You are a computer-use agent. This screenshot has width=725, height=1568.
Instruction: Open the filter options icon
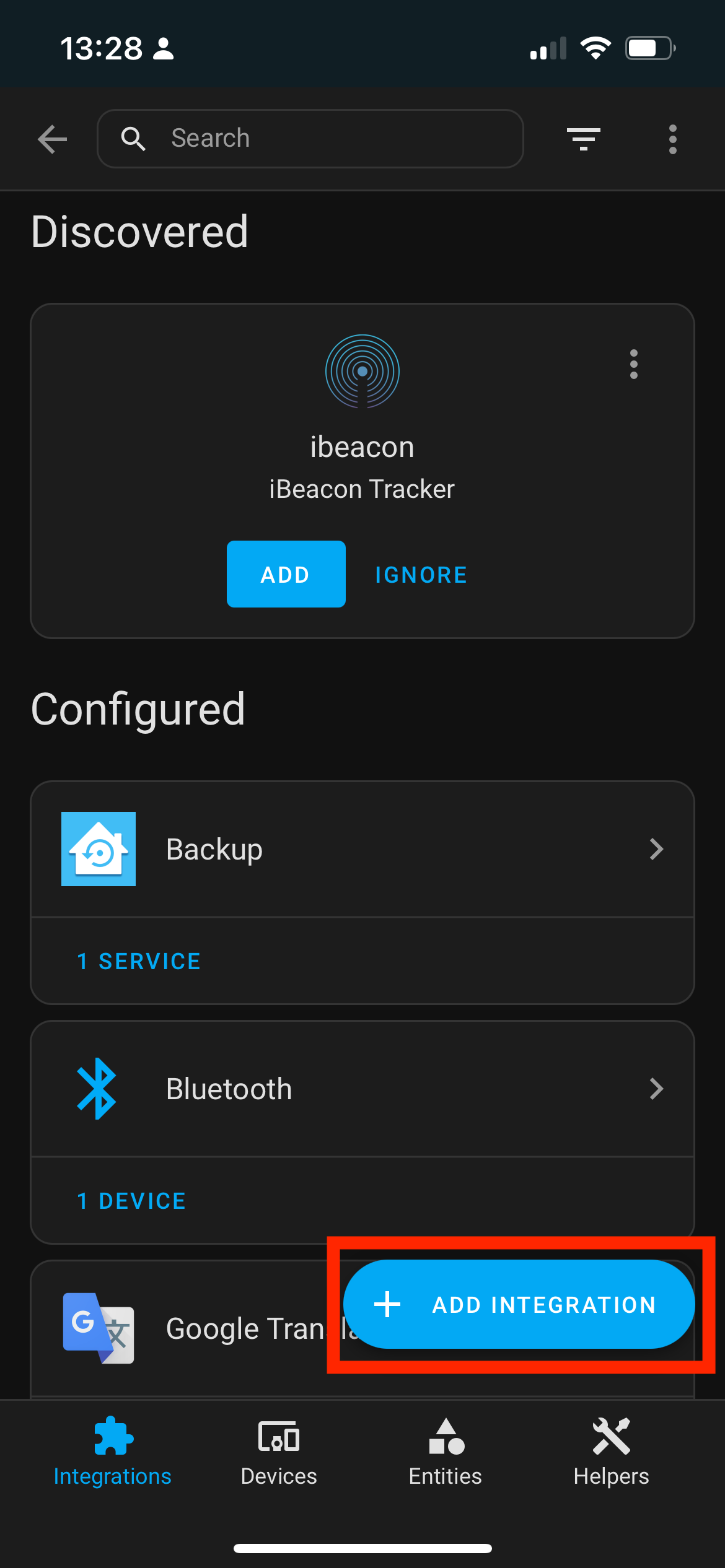coord(583,139)
